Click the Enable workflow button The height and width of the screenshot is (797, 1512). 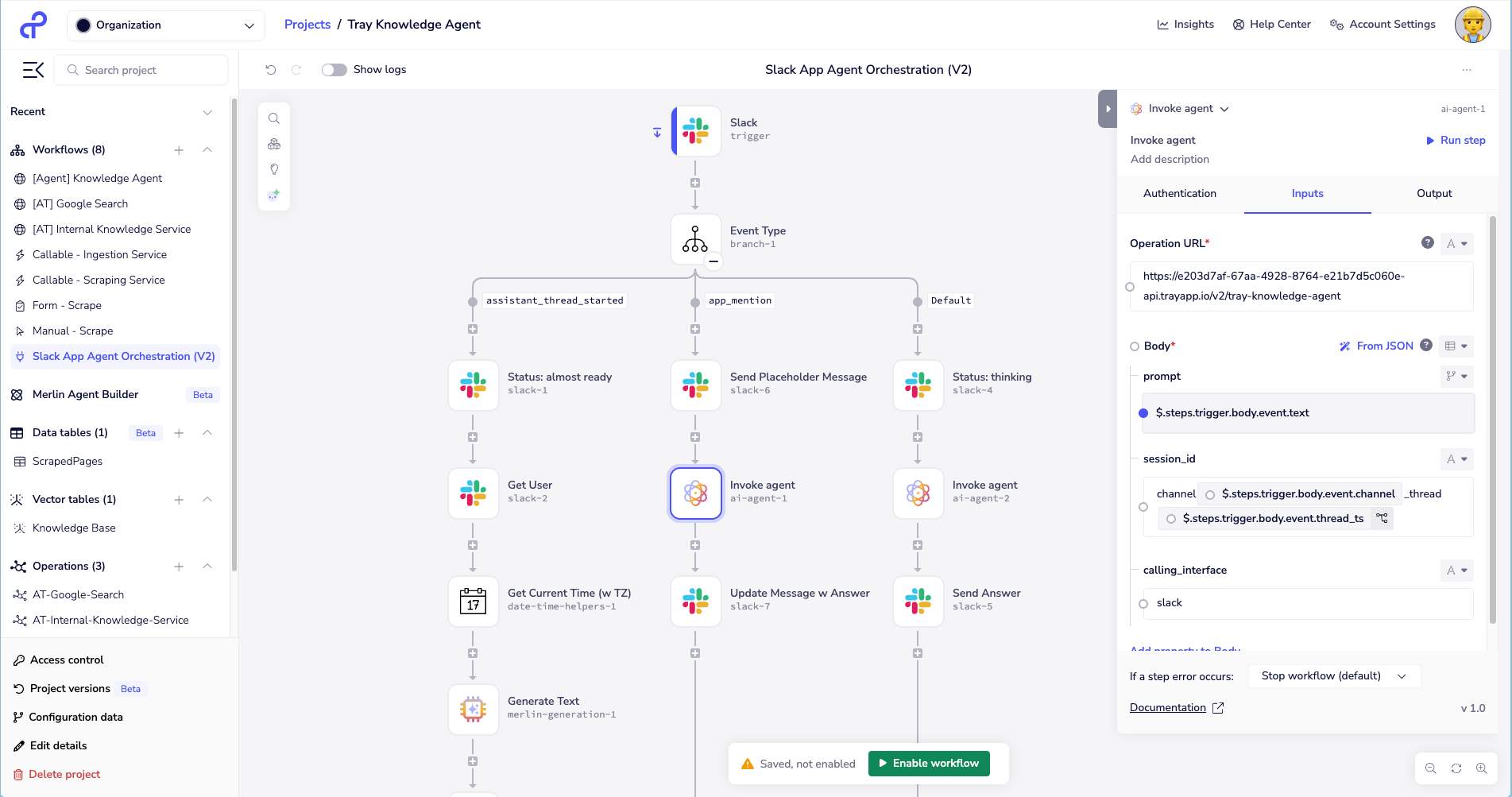tap(928, 764)
